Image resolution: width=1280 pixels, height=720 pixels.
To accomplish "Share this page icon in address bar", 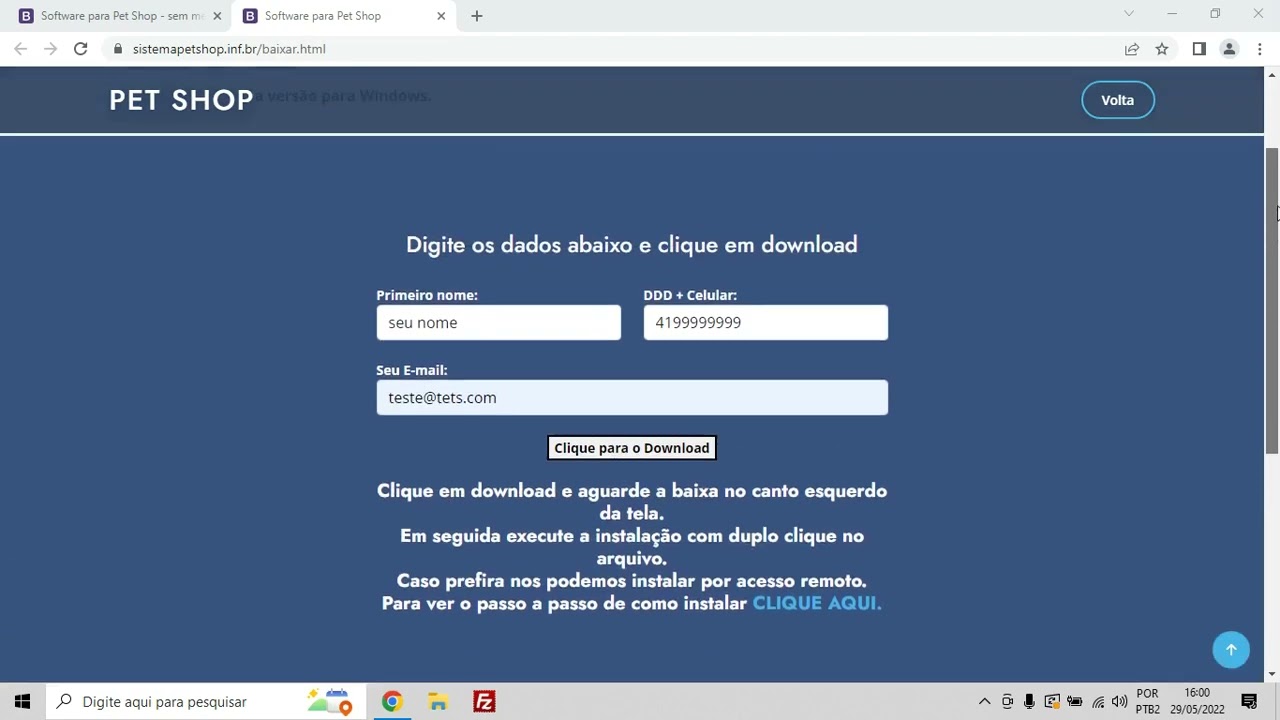I will coord(1132,49).
